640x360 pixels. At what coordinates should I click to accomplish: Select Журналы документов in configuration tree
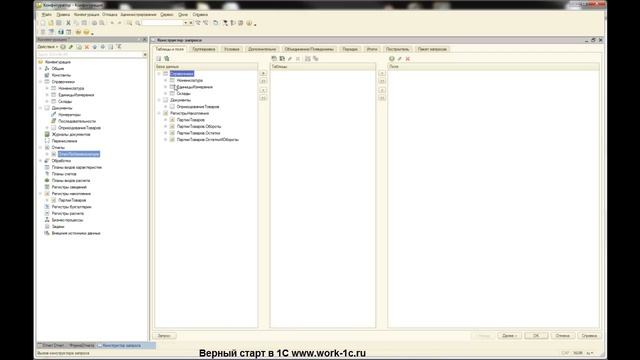pos(71,134)
